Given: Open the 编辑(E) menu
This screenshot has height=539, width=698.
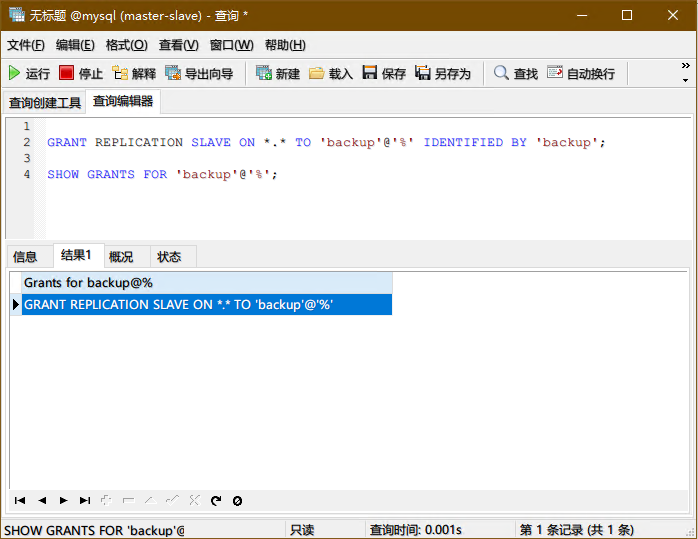Looking at the screenshot, I should [75, 45].
